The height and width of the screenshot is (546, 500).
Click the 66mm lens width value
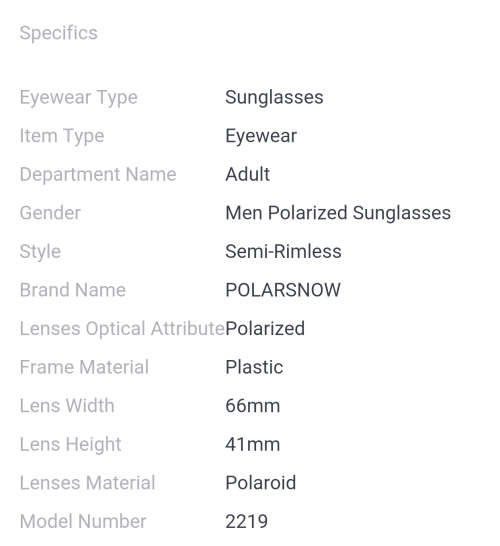[253, 406]
